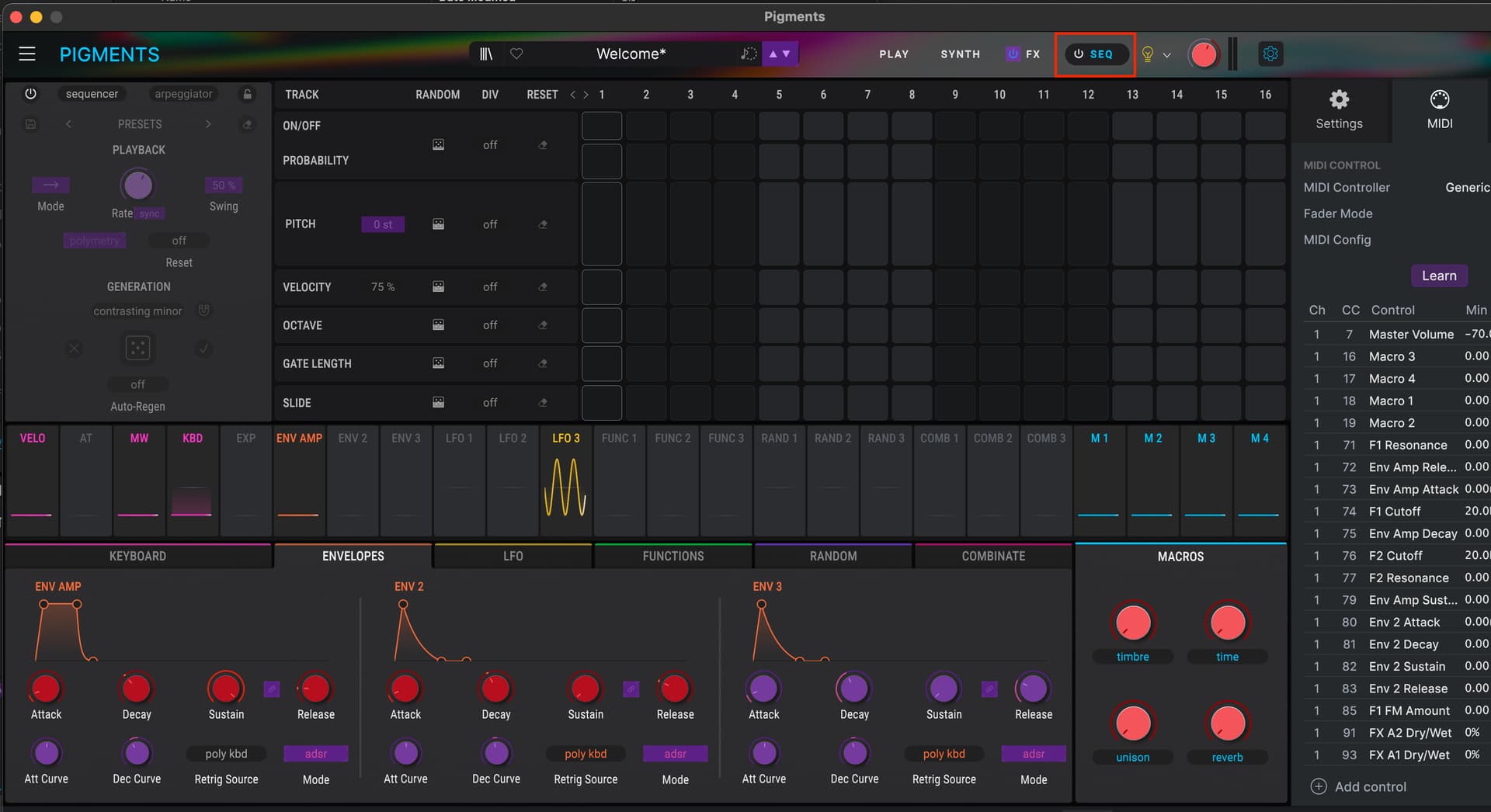Toggle the sequencer lock icon
Image resolution: width=1491 pixels, height=812 pixels.
pos(247,94)
